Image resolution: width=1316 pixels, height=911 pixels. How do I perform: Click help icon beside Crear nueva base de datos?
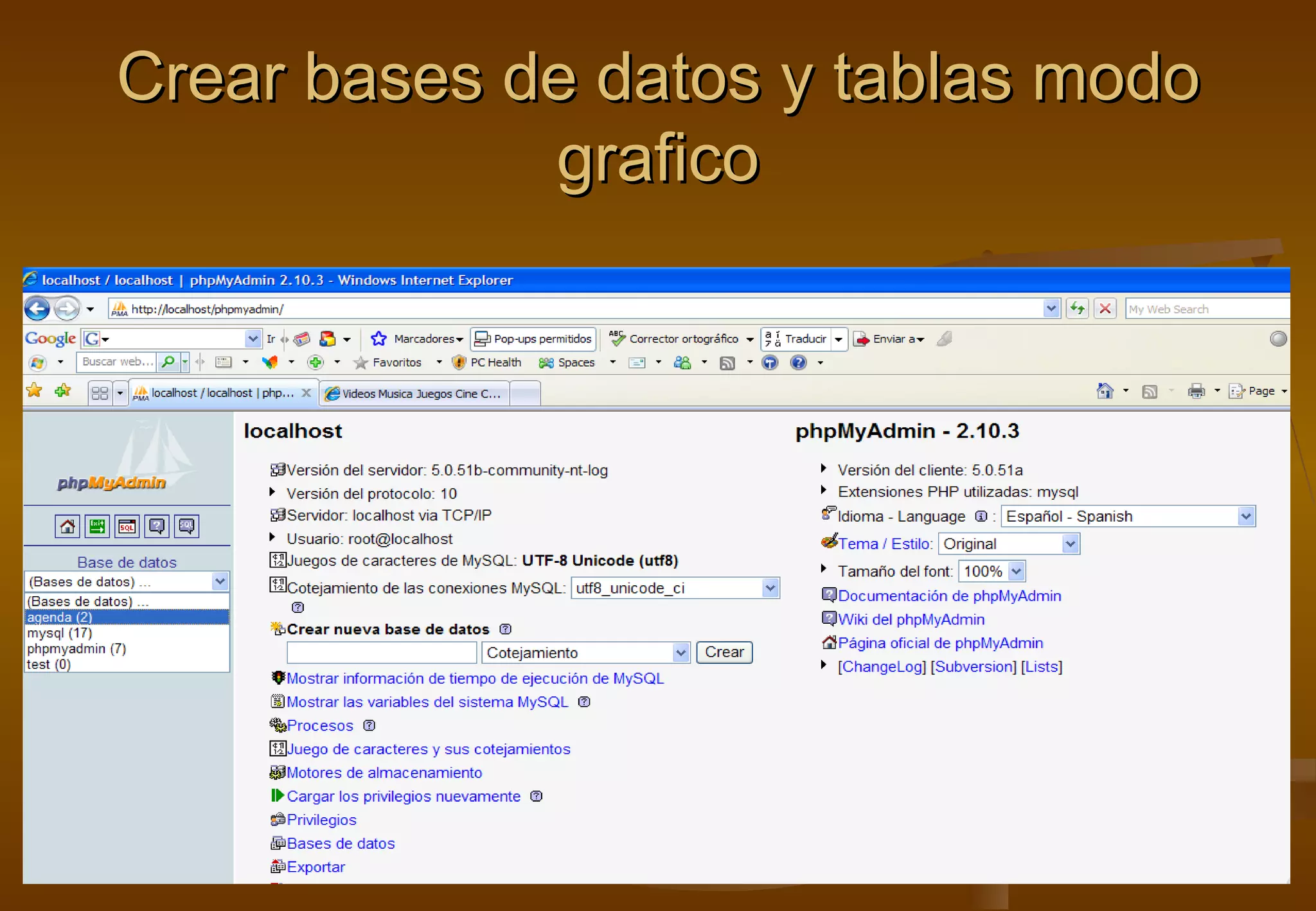[x=506, y=629]
